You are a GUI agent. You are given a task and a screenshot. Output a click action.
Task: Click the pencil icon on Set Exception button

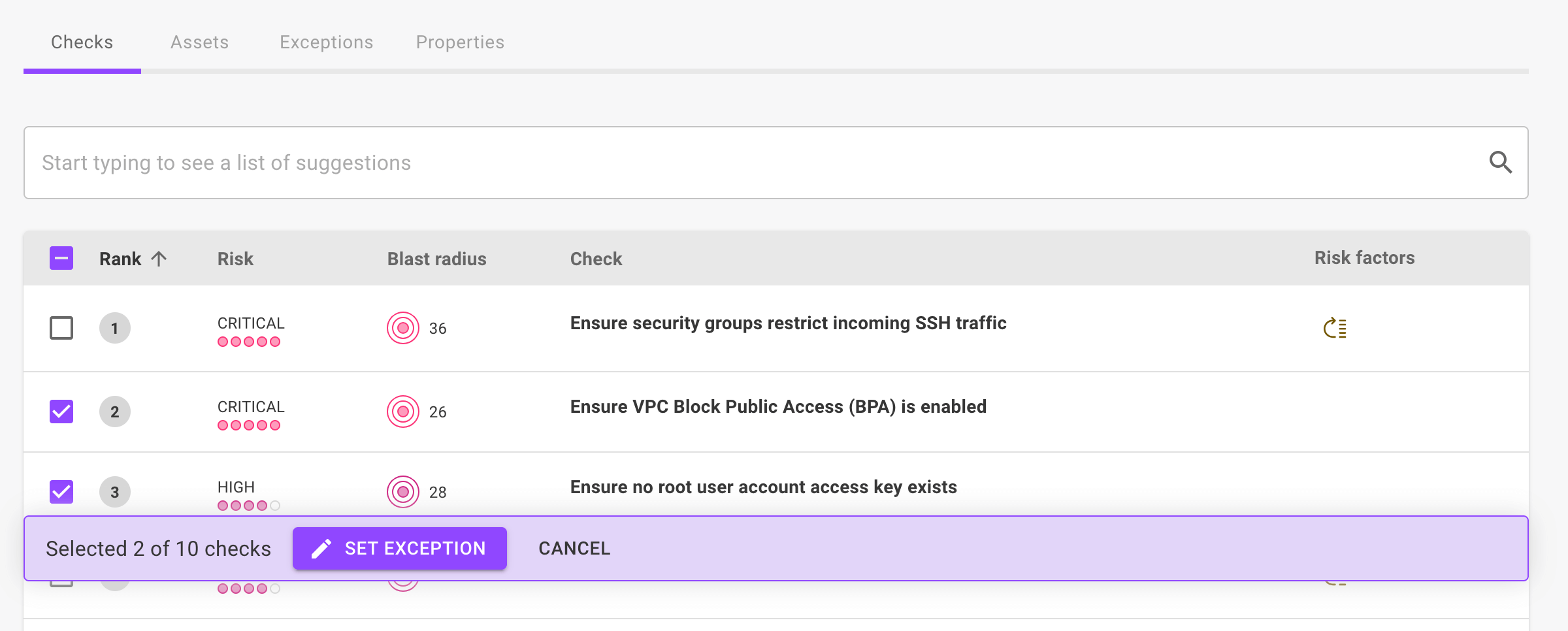[x=320, y=548]
